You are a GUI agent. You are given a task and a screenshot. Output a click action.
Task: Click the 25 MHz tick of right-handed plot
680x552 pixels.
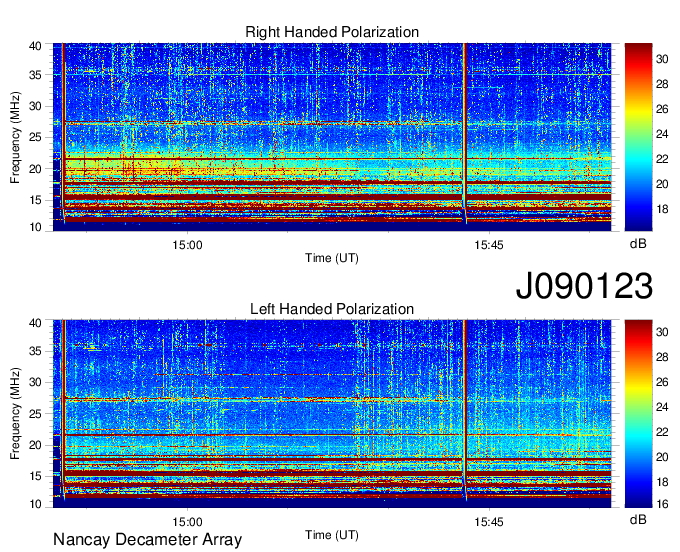pos(35,138)
